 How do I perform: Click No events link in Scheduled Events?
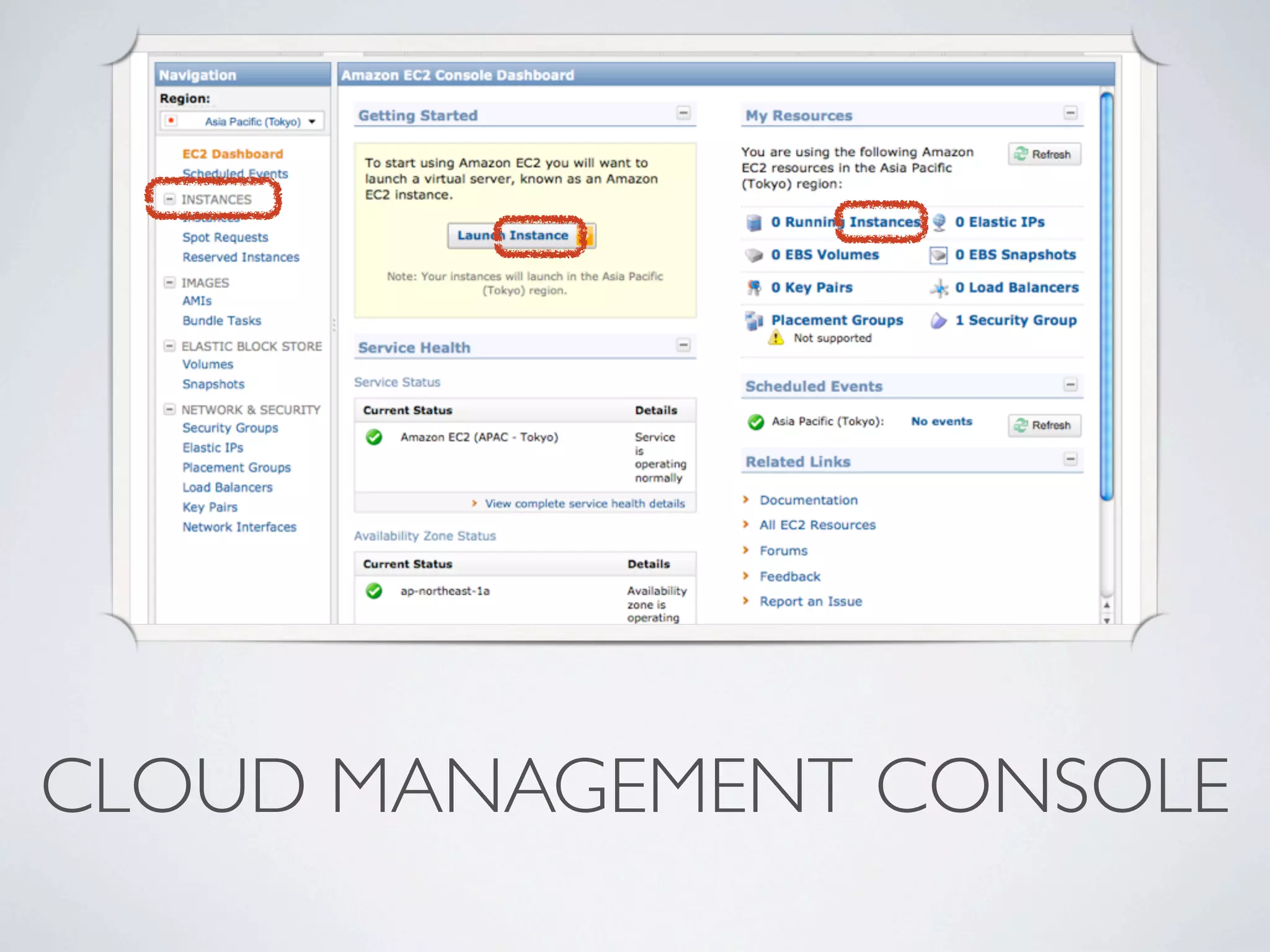(941, 421)
